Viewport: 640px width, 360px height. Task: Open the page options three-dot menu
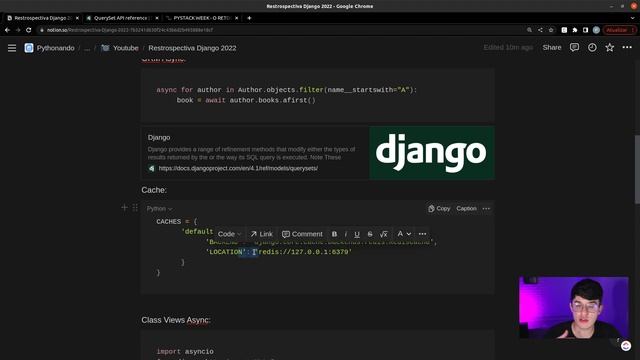pyautogui.click(x=627, y=47)
